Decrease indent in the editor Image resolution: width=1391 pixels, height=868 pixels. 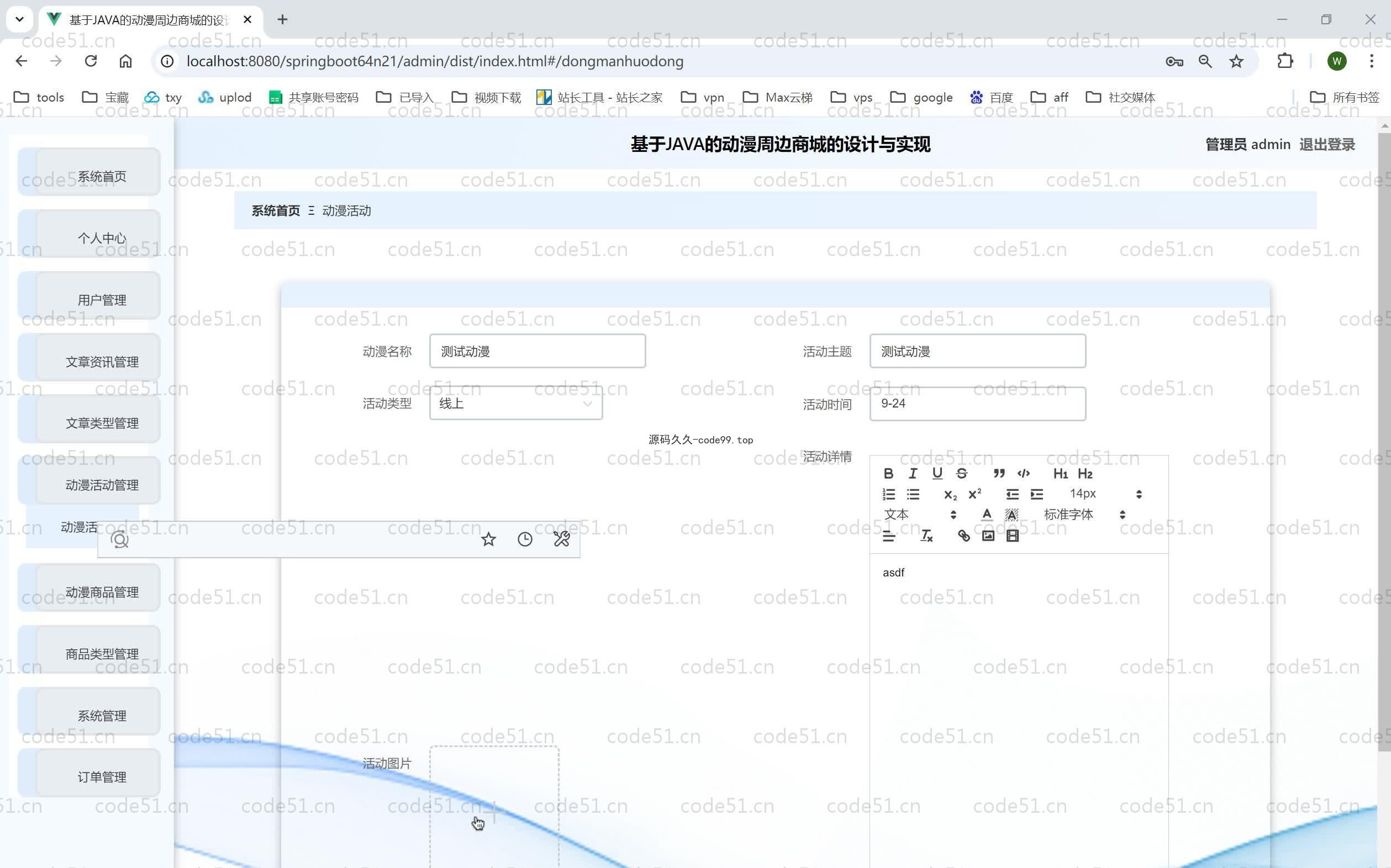pos(1012,494)
